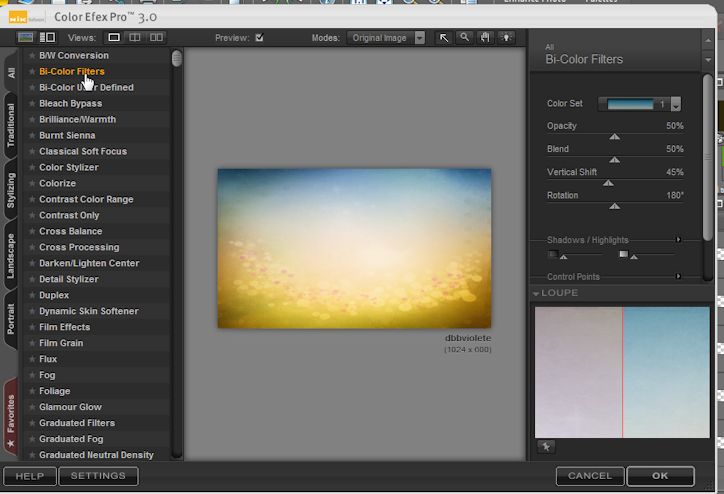Click previous filter up arrow
The width and height of the screenshot is (724, 494).
708,41
